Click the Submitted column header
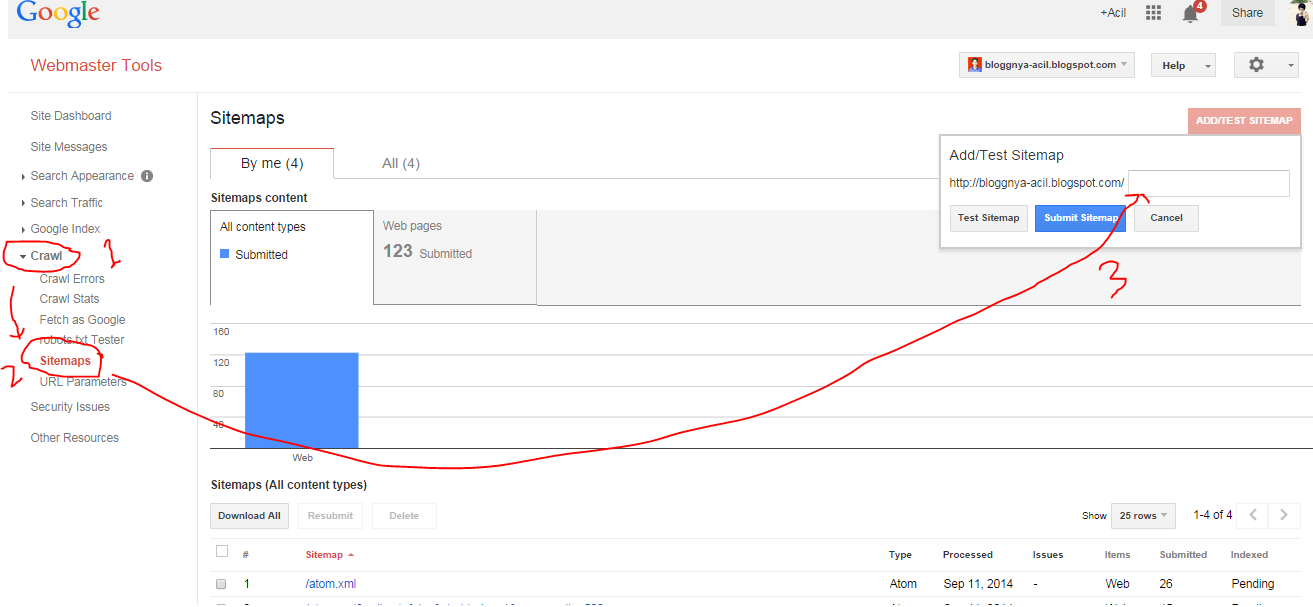 click(1183, 555)
